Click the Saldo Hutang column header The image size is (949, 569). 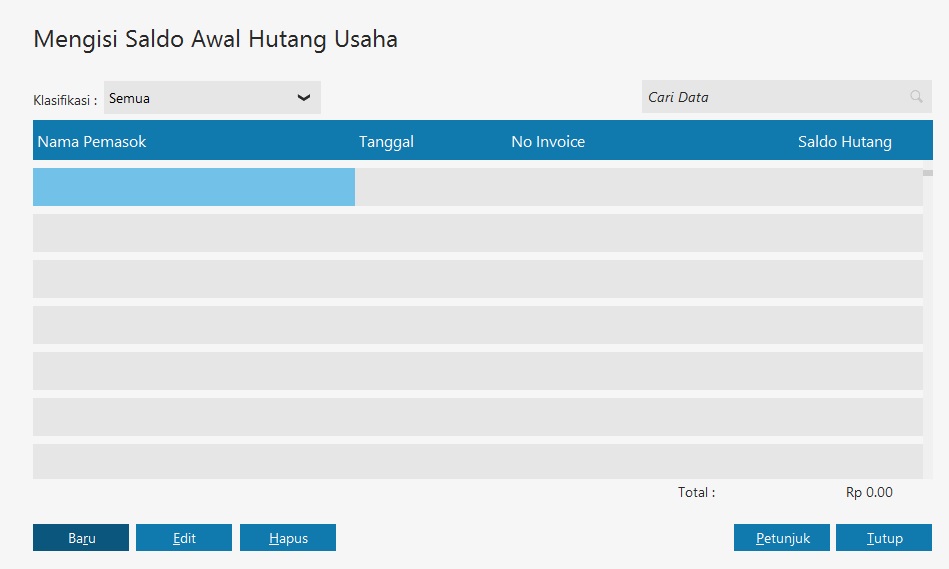pos(844,142)
